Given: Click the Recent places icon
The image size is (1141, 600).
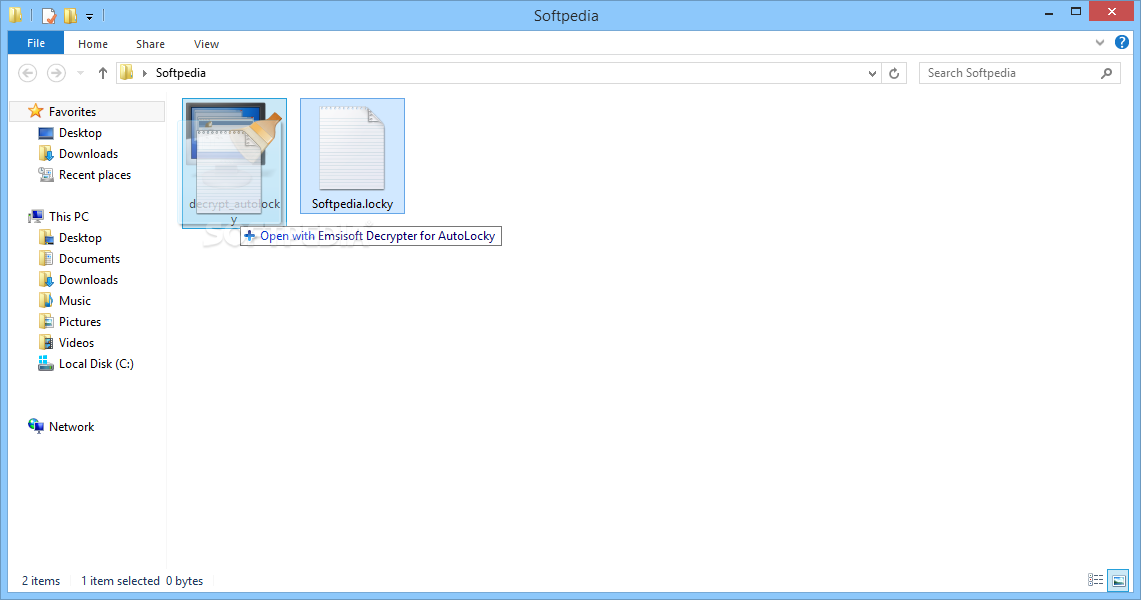Looking at the screenshot, I should 46,175.
